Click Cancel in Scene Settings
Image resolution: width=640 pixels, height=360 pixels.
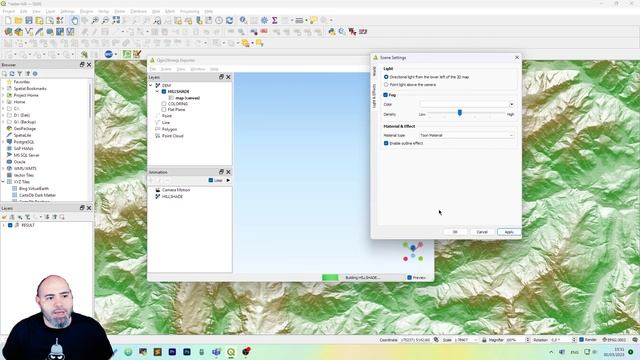[x=482, y=232]
